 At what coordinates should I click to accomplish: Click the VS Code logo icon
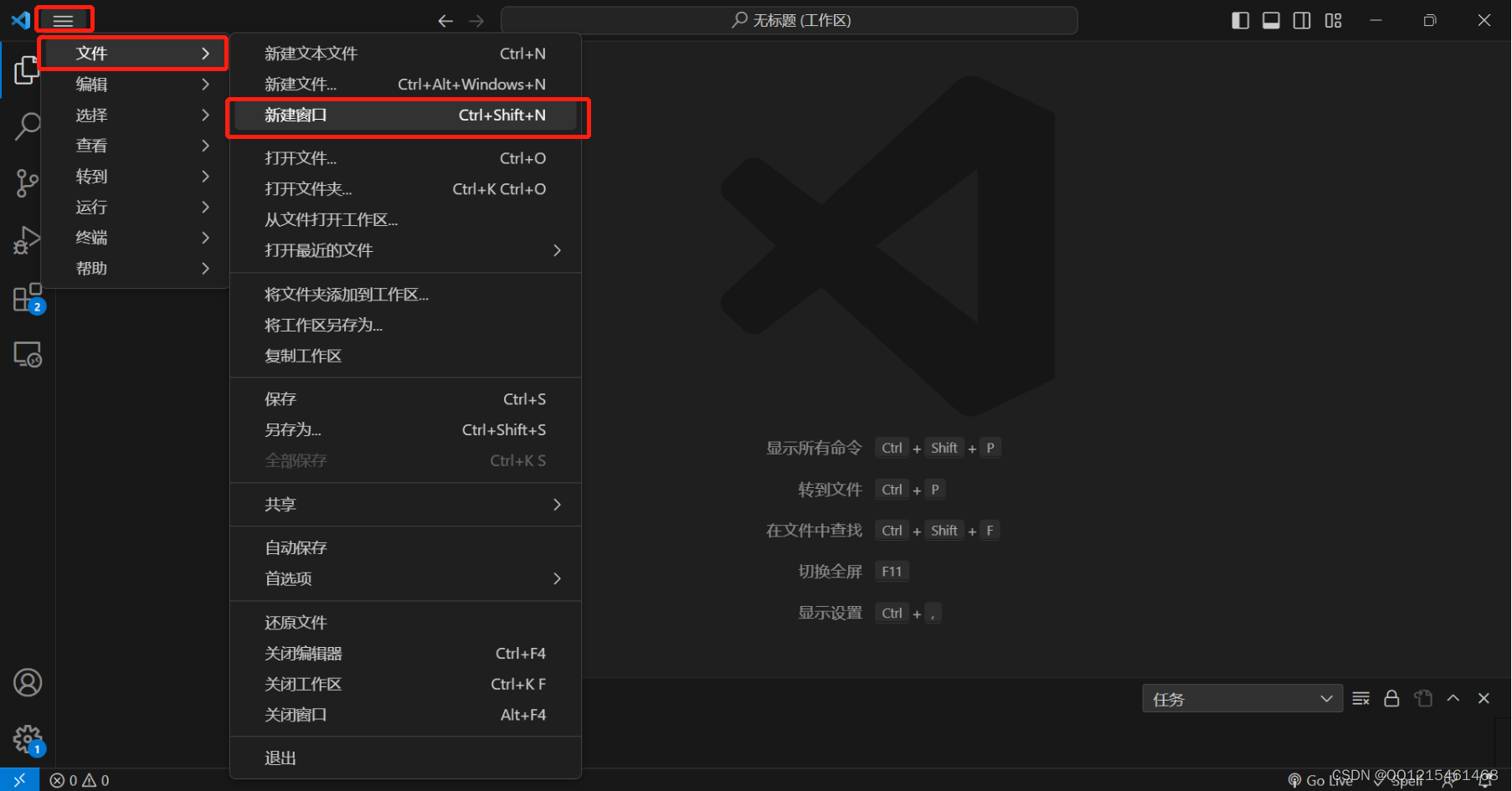click(x=20, y=20)
